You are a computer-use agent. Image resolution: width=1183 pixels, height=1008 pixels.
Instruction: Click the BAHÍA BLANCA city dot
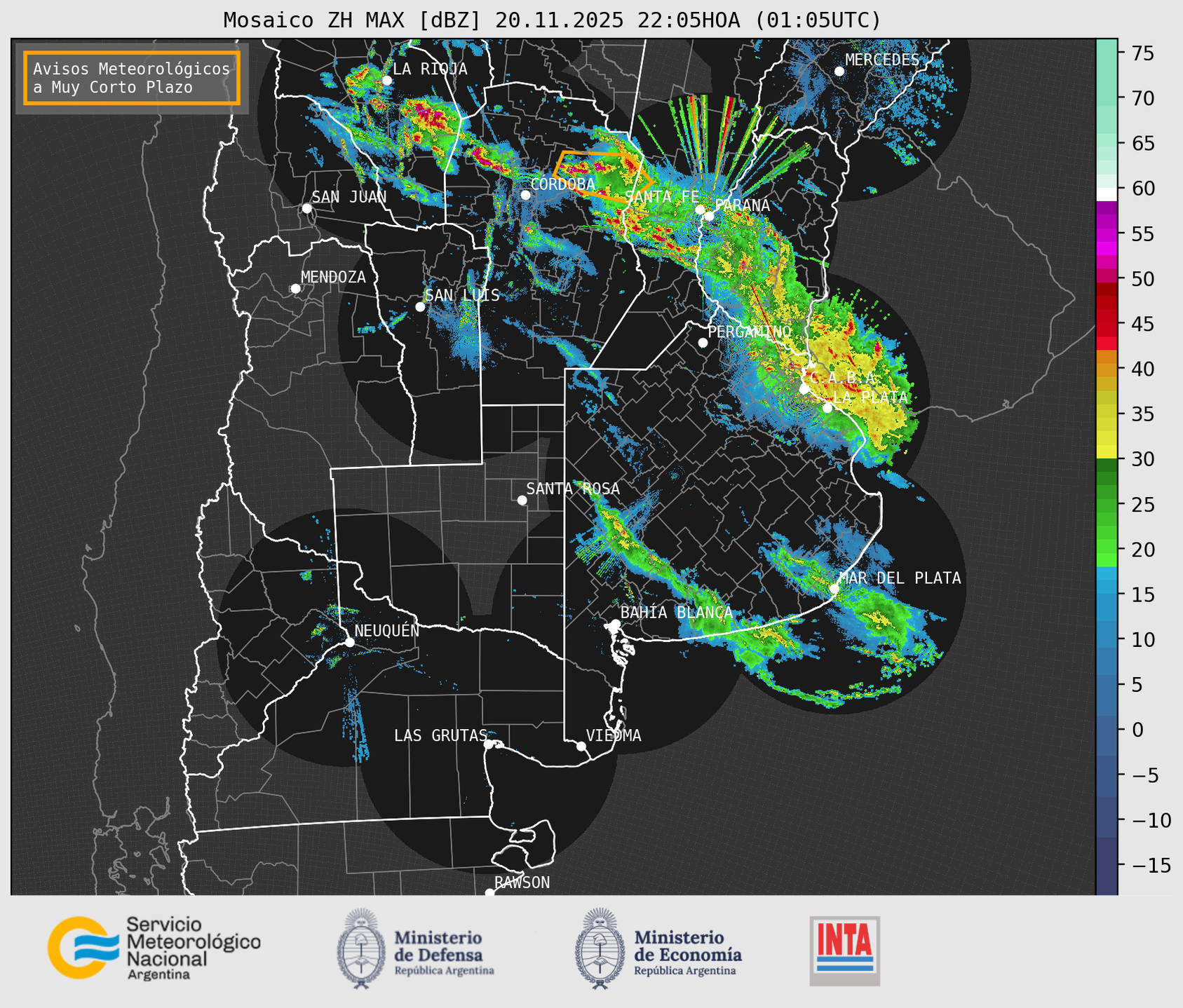pos(615,624)
